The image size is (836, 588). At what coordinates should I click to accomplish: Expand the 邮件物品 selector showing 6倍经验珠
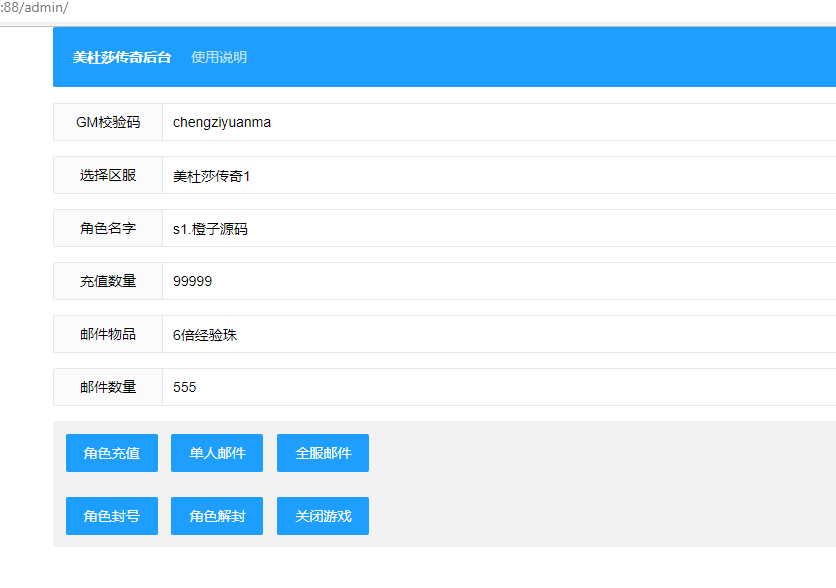[x=498, y=335]
